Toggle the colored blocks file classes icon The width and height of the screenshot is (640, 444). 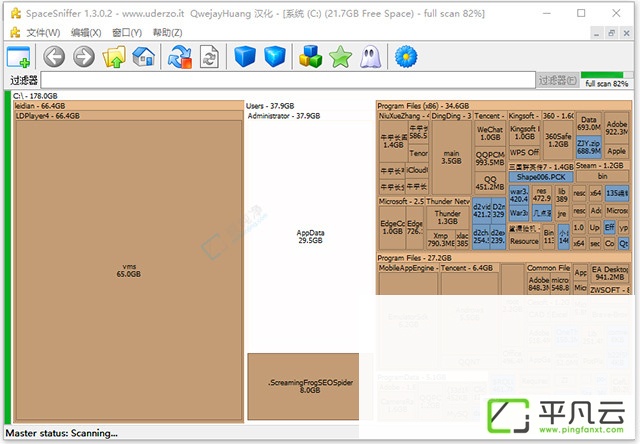(311, 56)
